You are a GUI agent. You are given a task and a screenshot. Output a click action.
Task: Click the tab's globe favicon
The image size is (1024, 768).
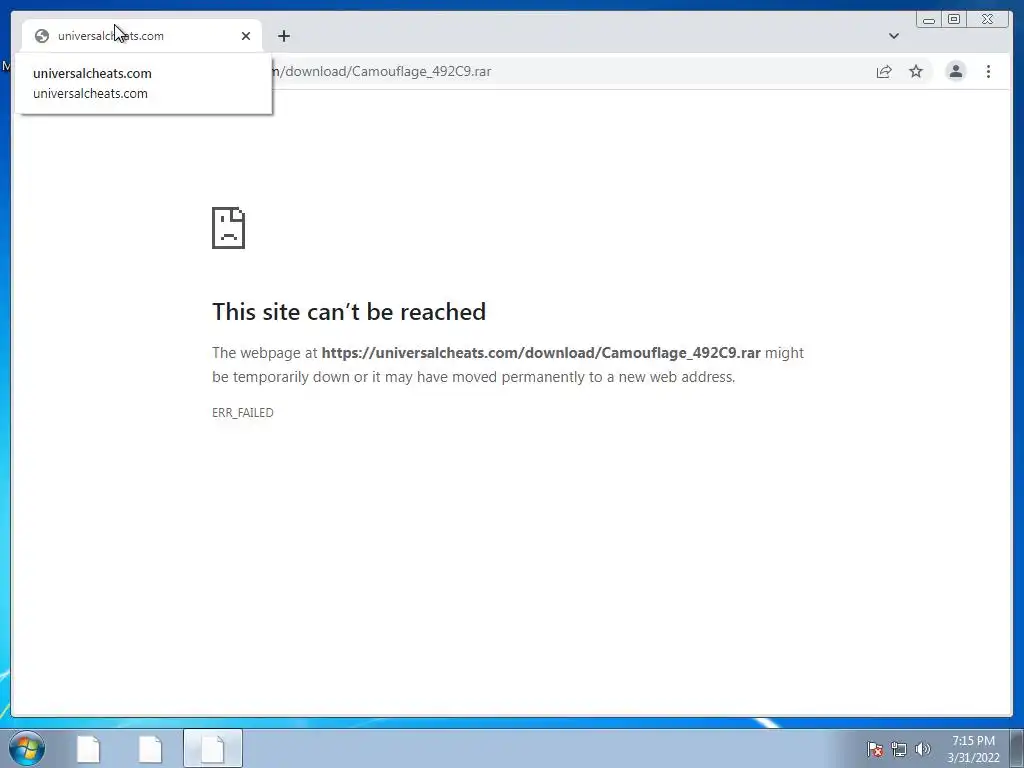(42, 36)
